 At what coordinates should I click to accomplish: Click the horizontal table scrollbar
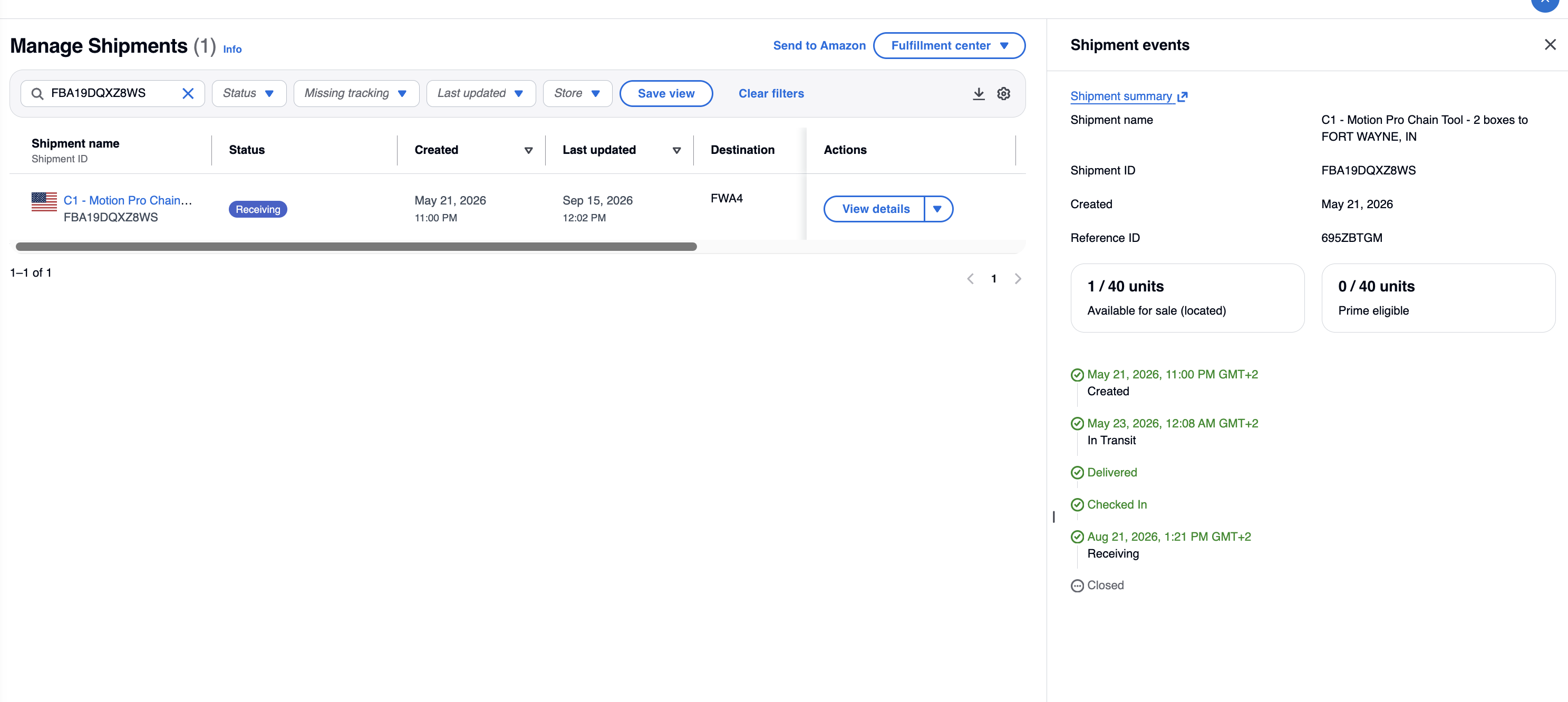356,246
